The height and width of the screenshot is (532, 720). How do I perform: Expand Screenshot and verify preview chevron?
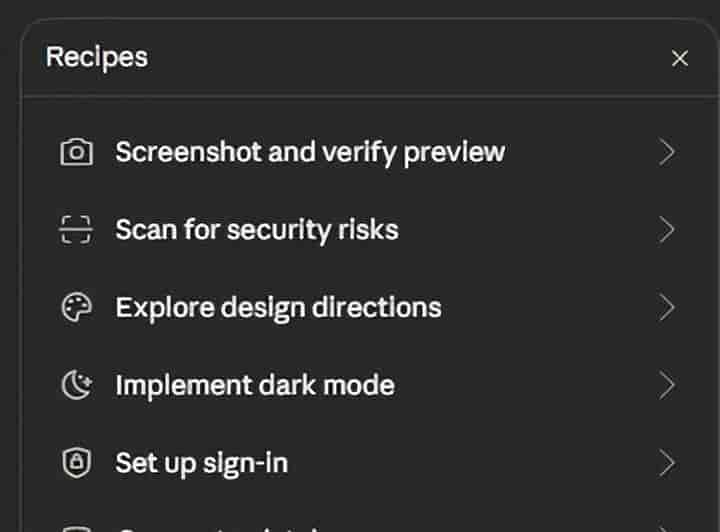pyautogui.click(x=667, y=152)
